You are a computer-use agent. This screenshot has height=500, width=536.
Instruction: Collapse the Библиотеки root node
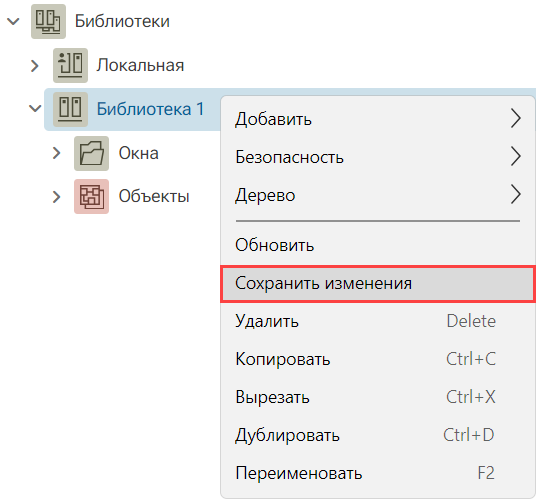tap(13, 22)
